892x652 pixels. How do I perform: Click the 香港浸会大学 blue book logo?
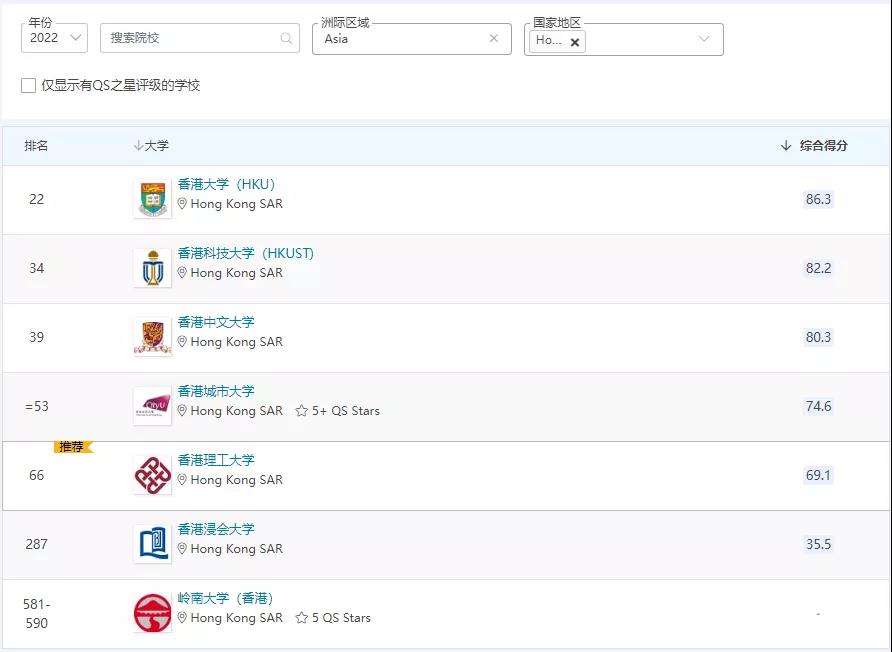coord(152,544)
